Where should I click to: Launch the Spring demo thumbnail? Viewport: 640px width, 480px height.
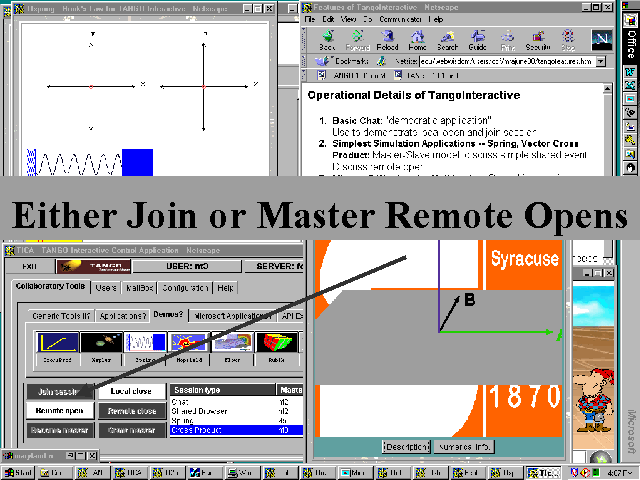[x=145, y=342]
